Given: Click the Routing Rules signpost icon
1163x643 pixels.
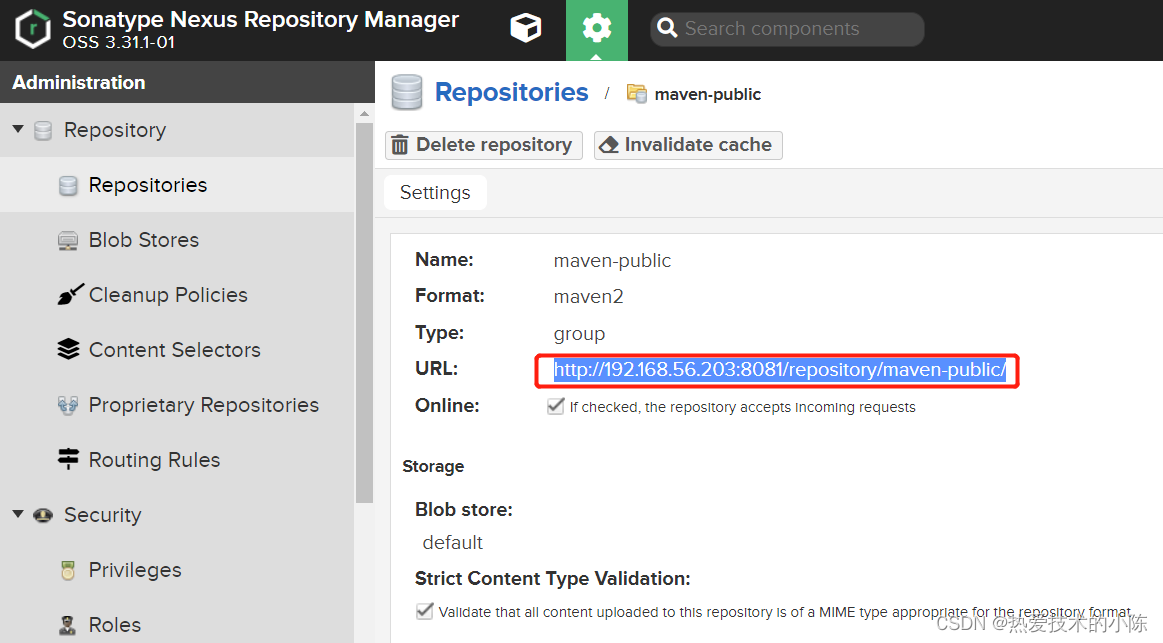Looking at the screenshot, I should [68, 459].
